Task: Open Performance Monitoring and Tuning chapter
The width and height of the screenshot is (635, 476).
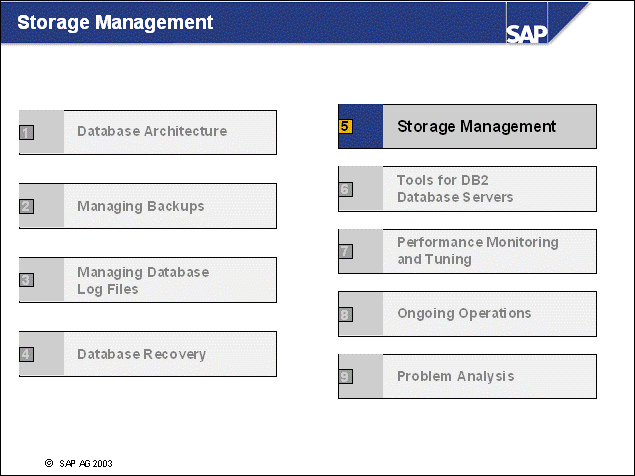Action: point(477,251)
